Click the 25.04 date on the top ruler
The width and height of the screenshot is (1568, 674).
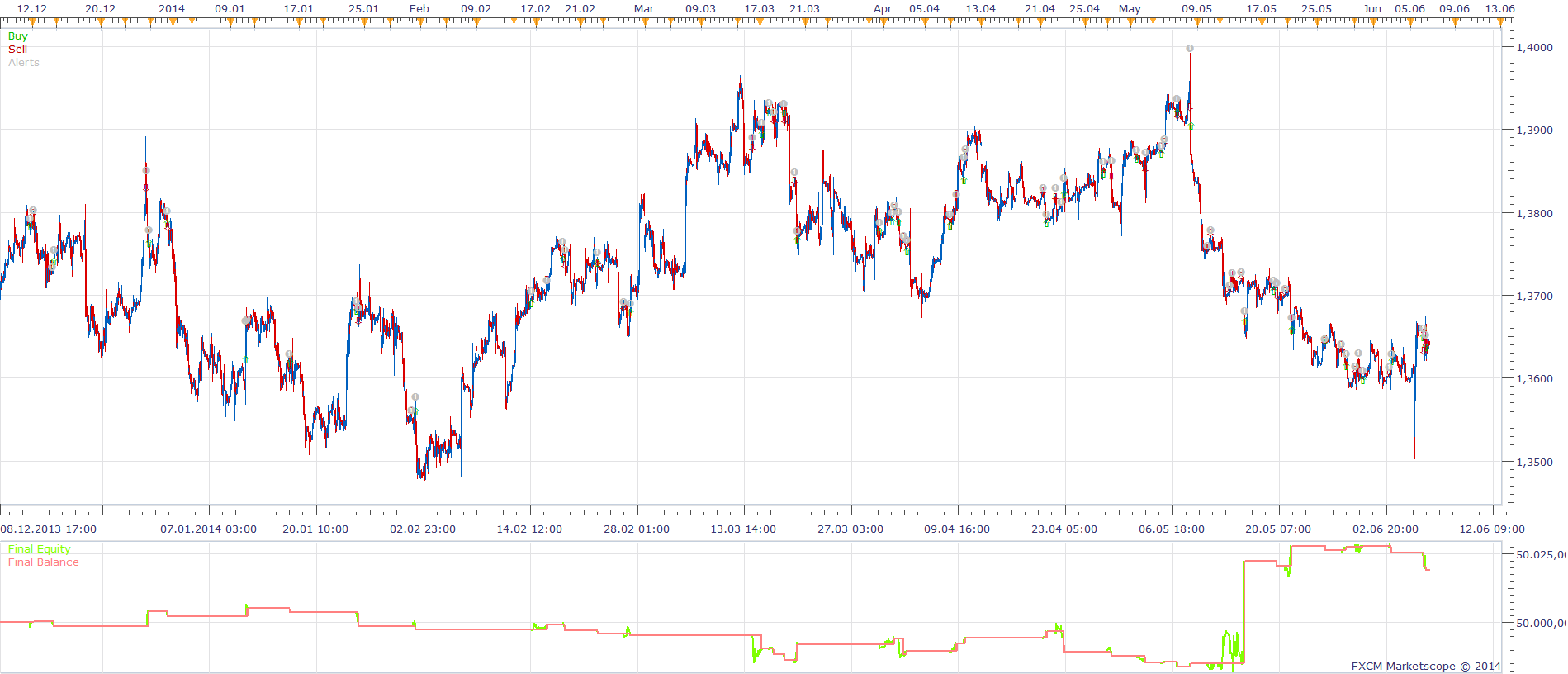coord(1085,9)
